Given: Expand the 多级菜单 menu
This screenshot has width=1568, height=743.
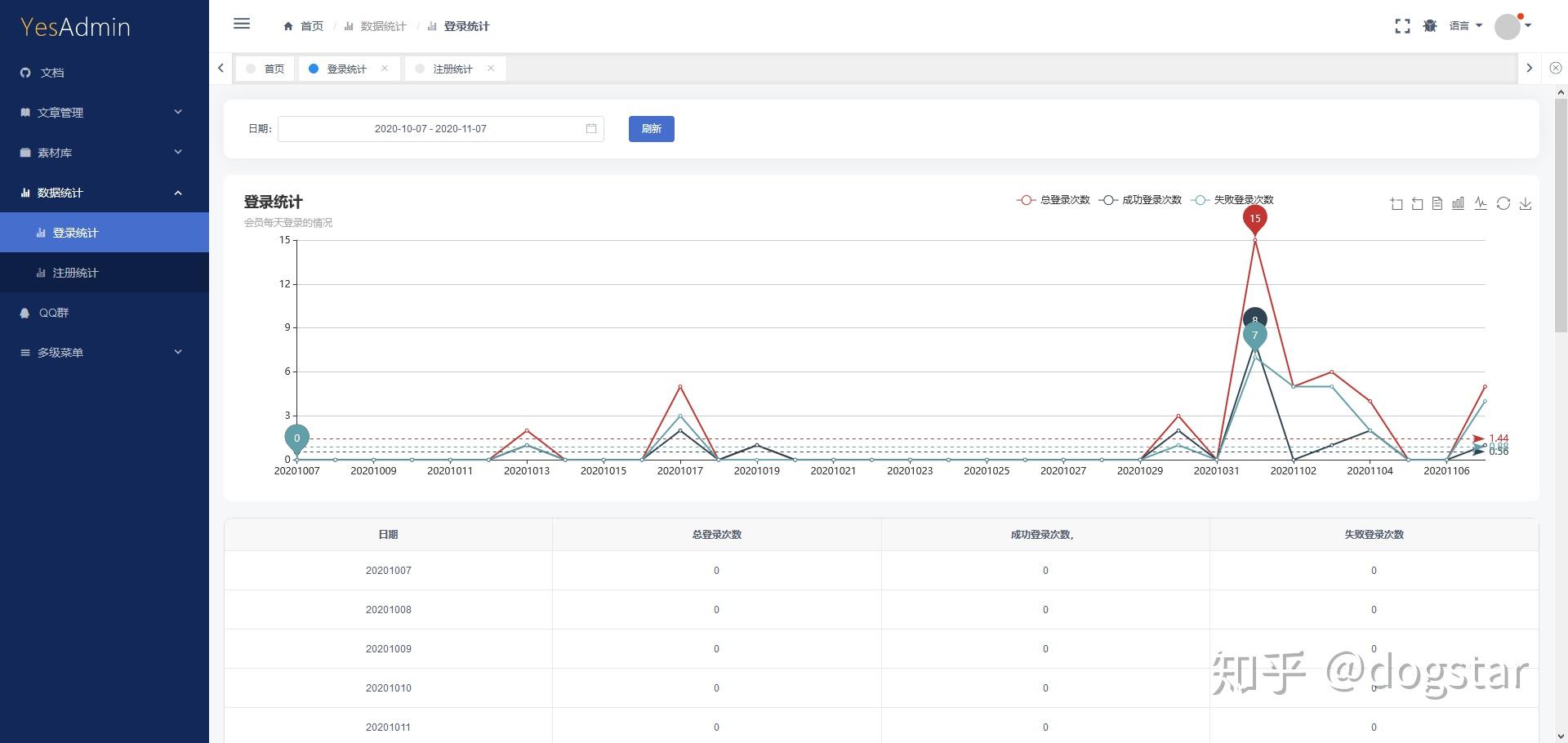Looking at the screenshot, I should click(105, 353).
